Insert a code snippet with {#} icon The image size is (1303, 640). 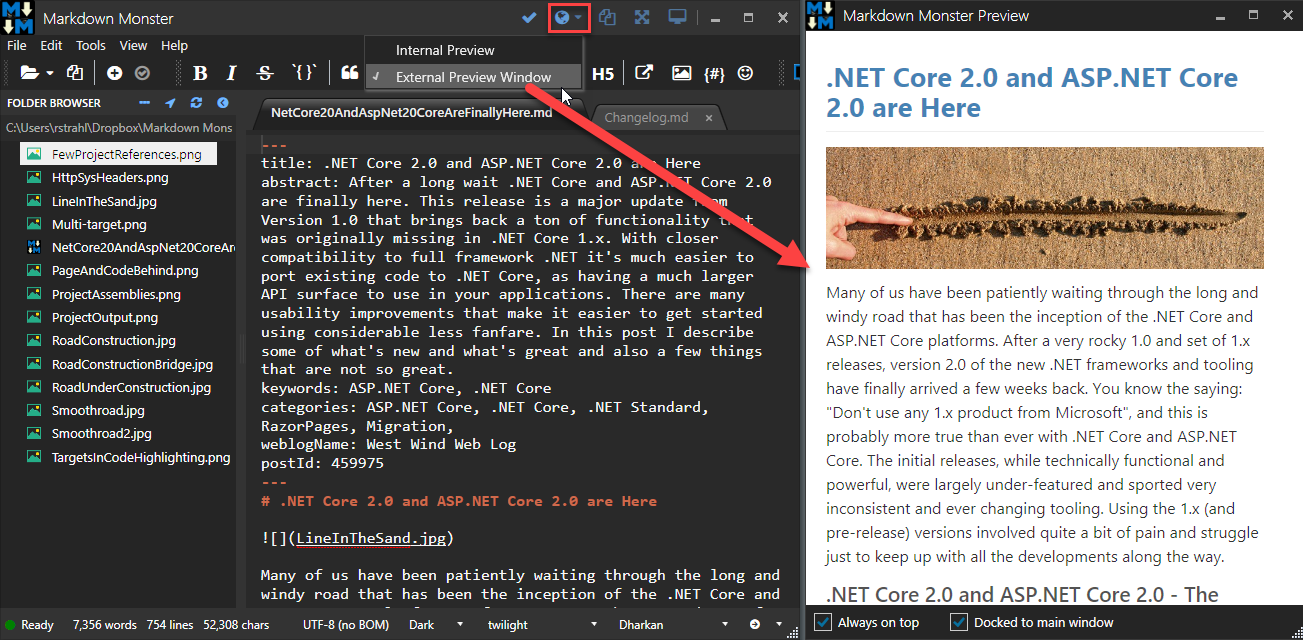coord(714,73)
